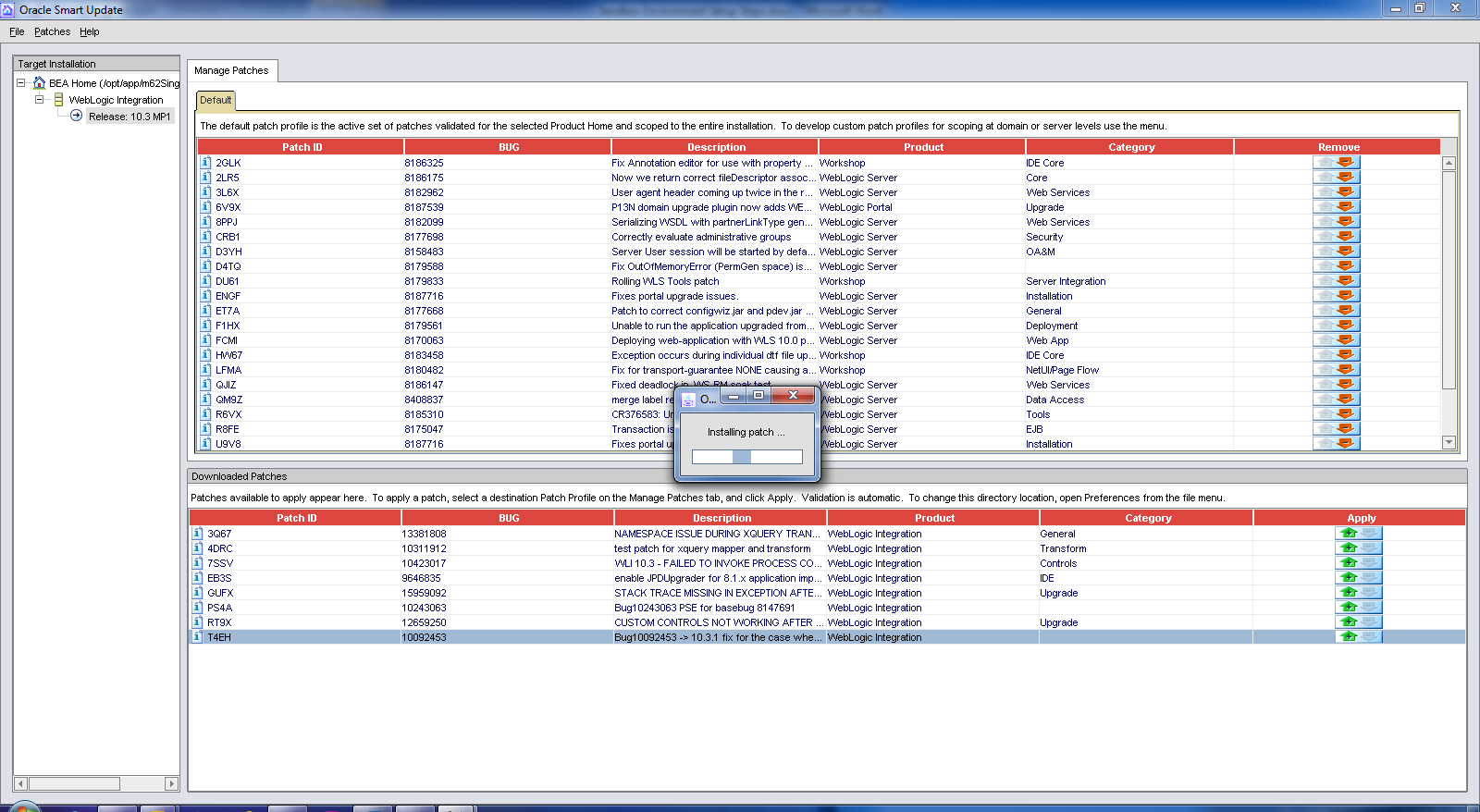Select applied patch row ENGF

coord(820,296)
